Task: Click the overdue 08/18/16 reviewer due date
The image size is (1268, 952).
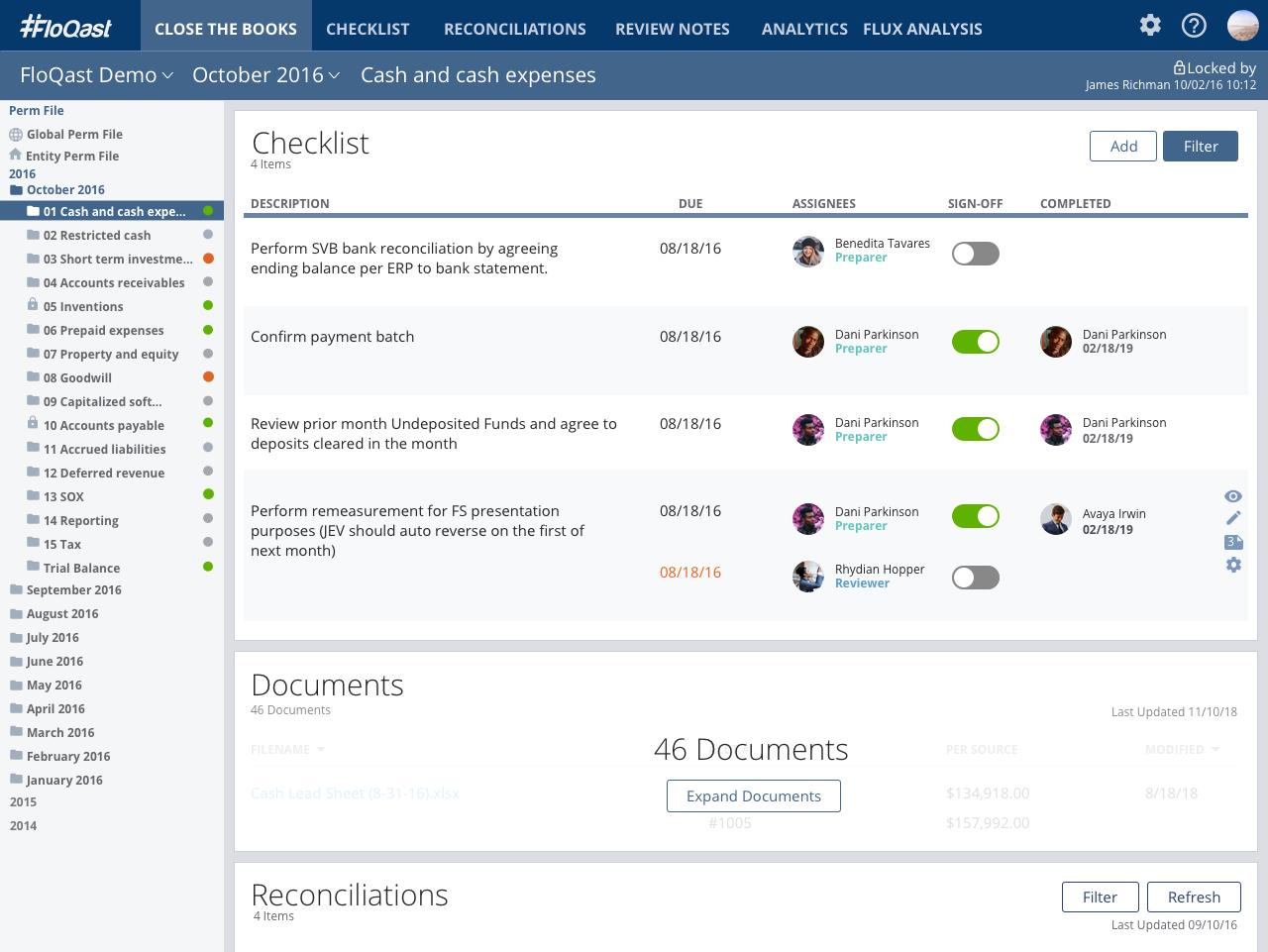Action: tap(690, 573)
